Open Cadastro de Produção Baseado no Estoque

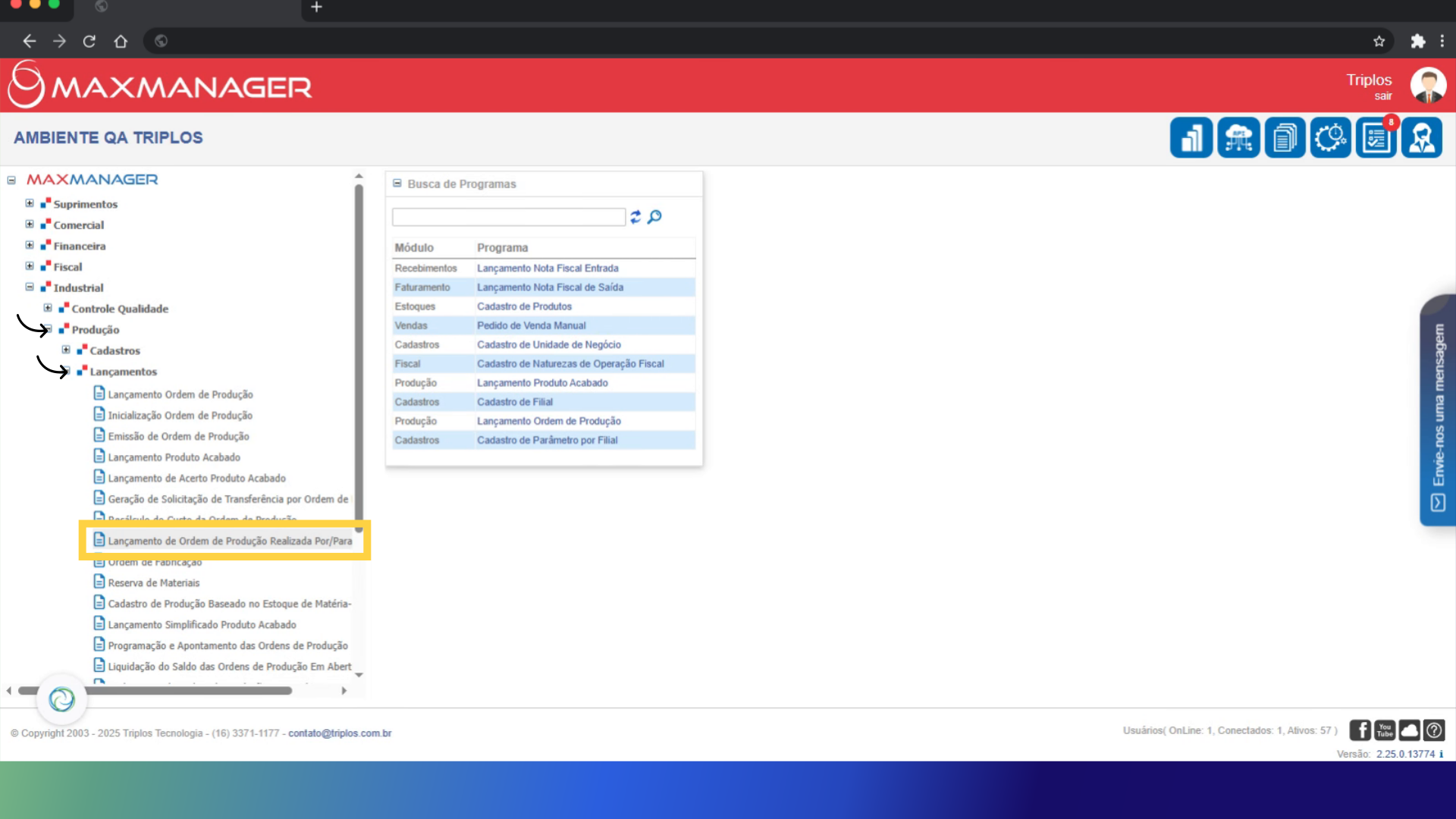coord(230,604)
